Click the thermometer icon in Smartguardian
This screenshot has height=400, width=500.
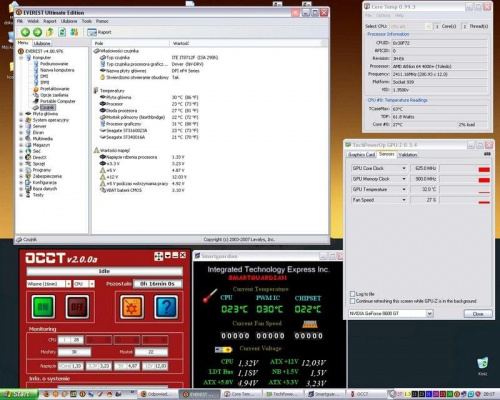click(x=210, y=295)
